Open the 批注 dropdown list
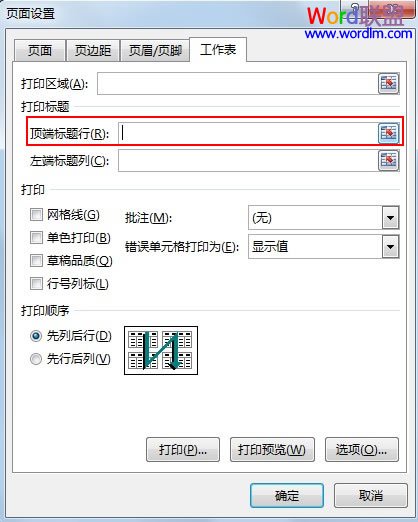Viewport: 418px width, 522px height. tap(390, 218)
